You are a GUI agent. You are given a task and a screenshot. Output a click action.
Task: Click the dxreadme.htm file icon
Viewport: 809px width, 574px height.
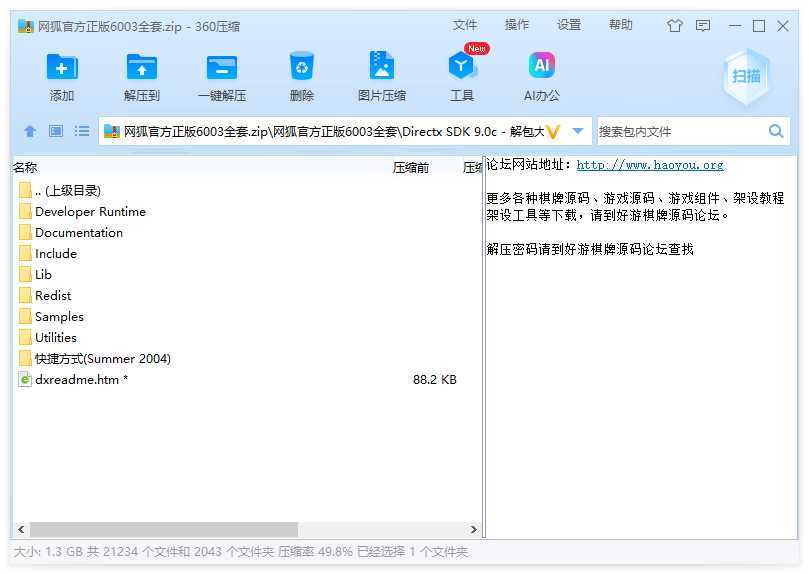[x=25, y=380]
